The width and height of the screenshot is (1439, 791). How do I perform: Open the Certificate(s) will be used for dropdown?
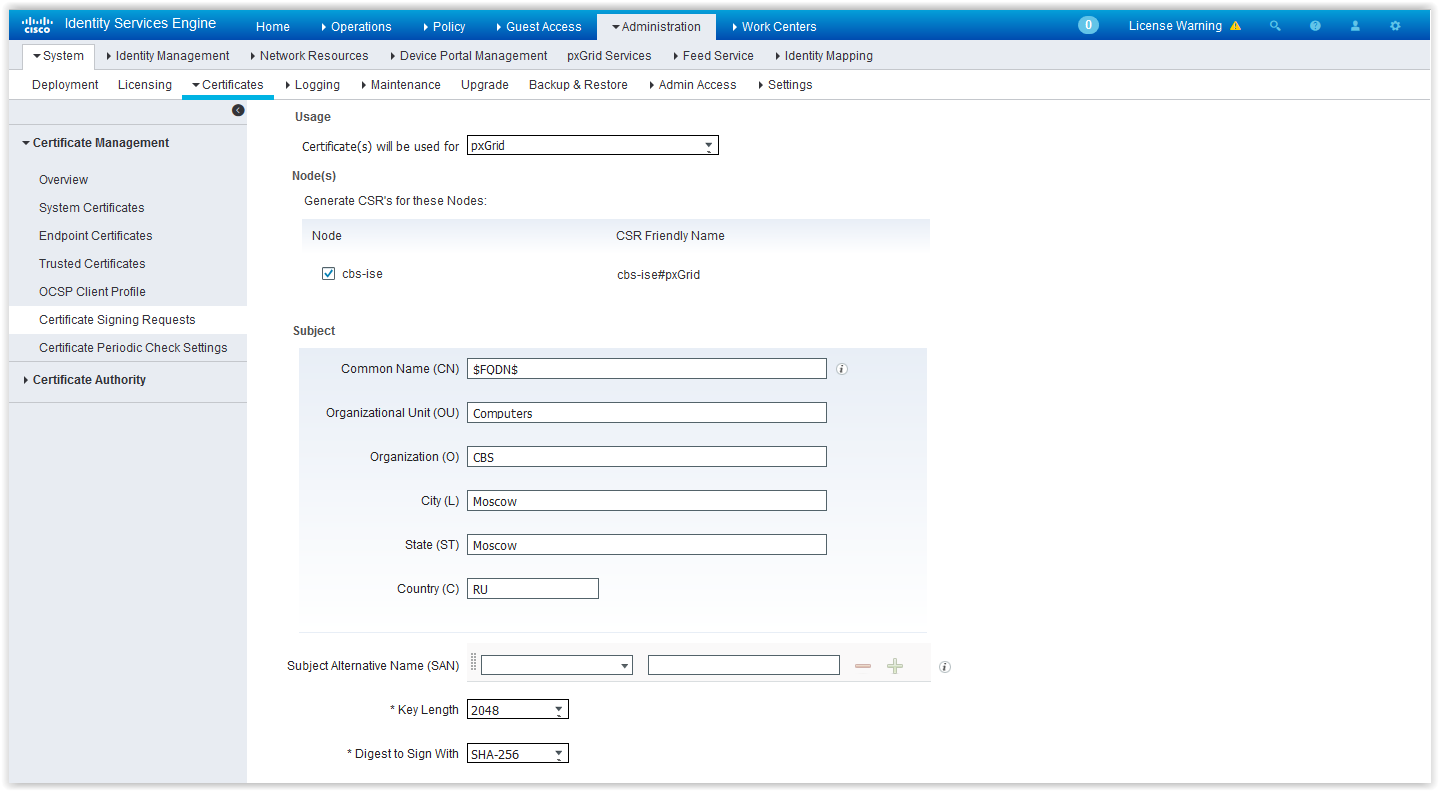(x=710, y=144)
